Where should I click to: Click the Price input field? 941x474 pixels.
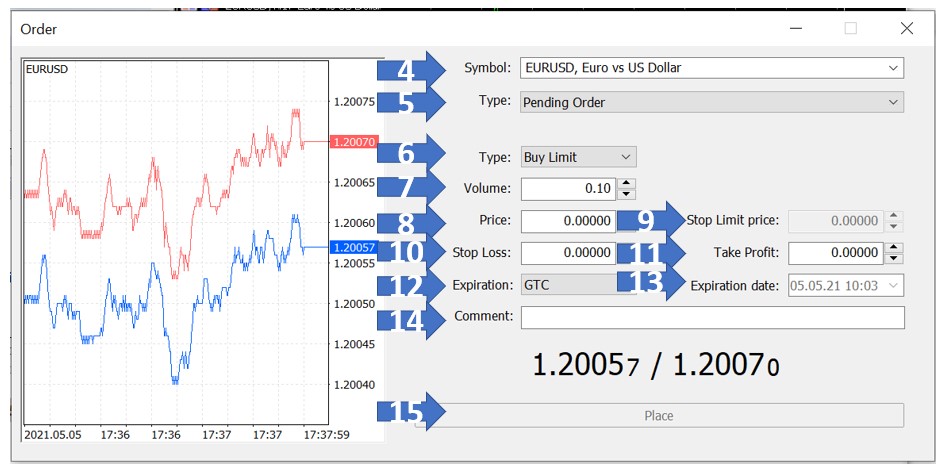click(x=567, y=221)
